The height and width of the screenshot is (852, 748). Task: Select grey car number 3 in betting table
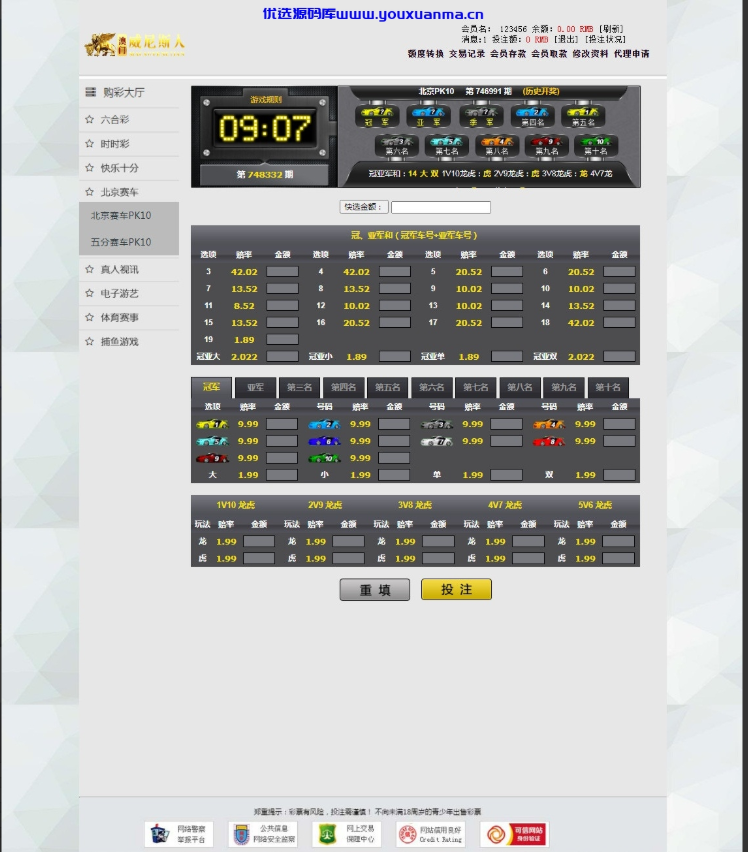tap(437, 424)
